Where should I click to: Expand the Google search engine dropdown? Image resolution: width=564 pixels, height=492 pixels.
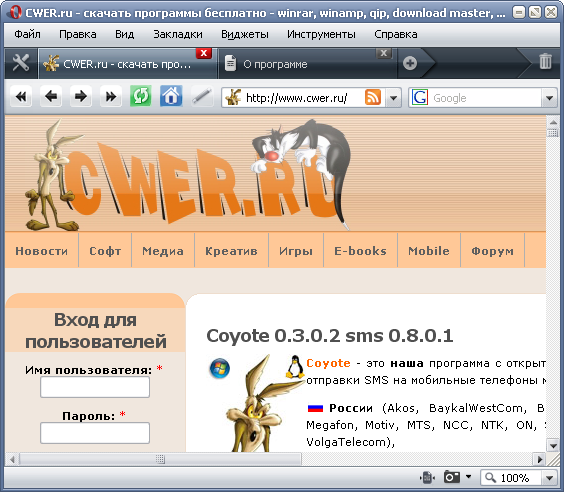tap(549, 97)
